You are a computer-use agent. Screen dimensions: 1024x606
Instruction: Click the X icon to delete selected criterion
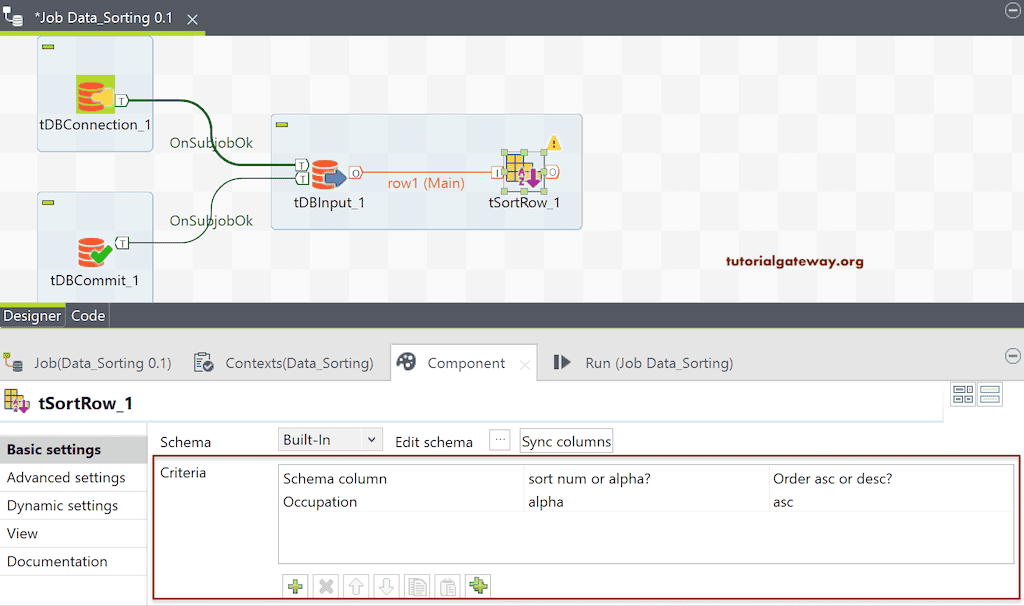325,586
